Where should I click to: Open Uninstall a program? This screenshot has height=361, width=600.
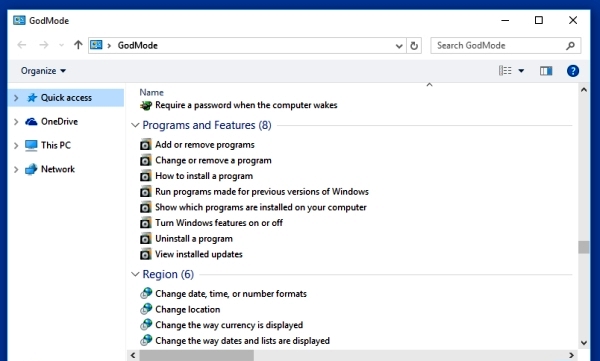194,238
